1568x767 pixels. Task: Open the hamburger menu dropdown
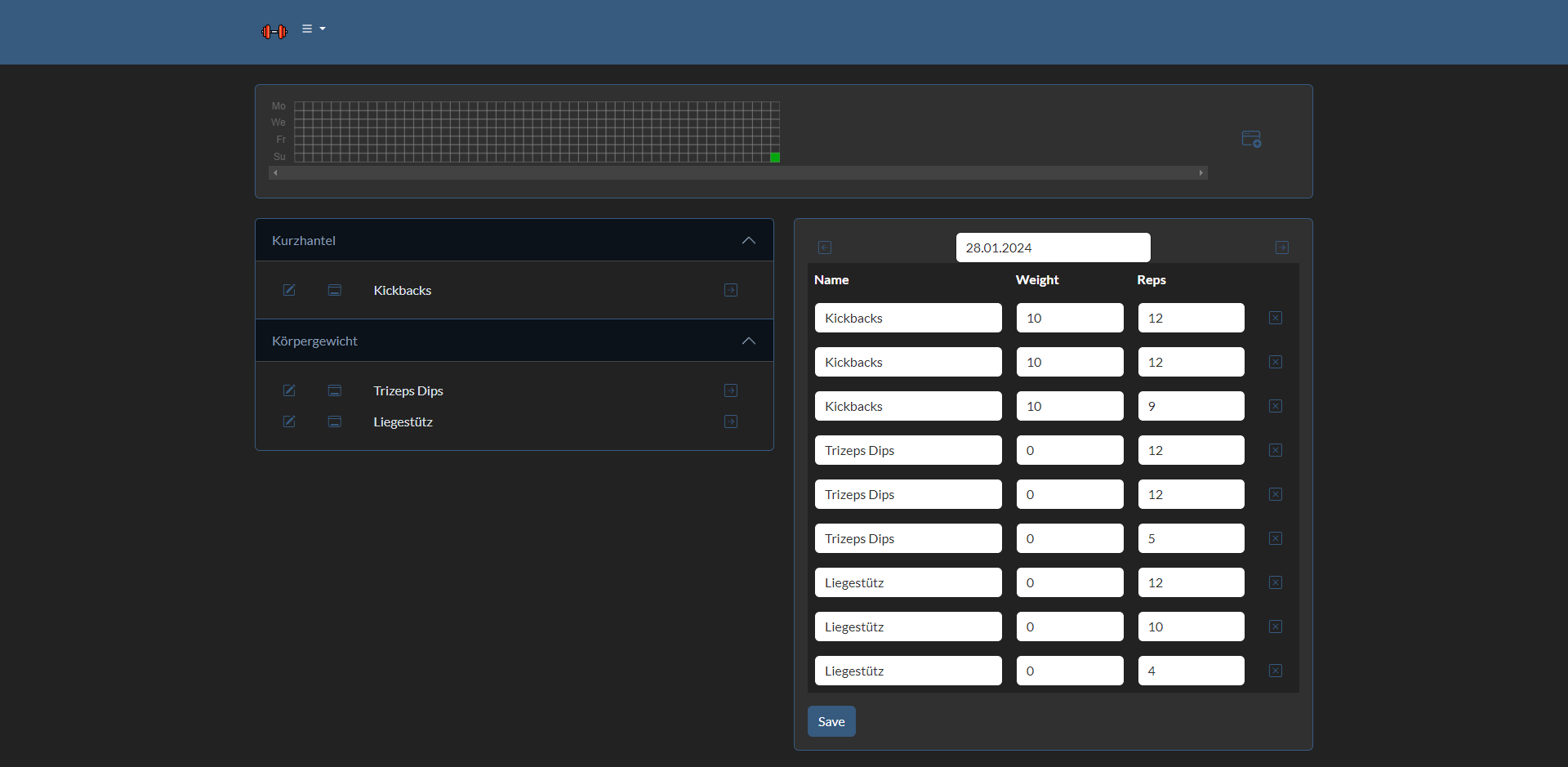click(x=313, y=29)
